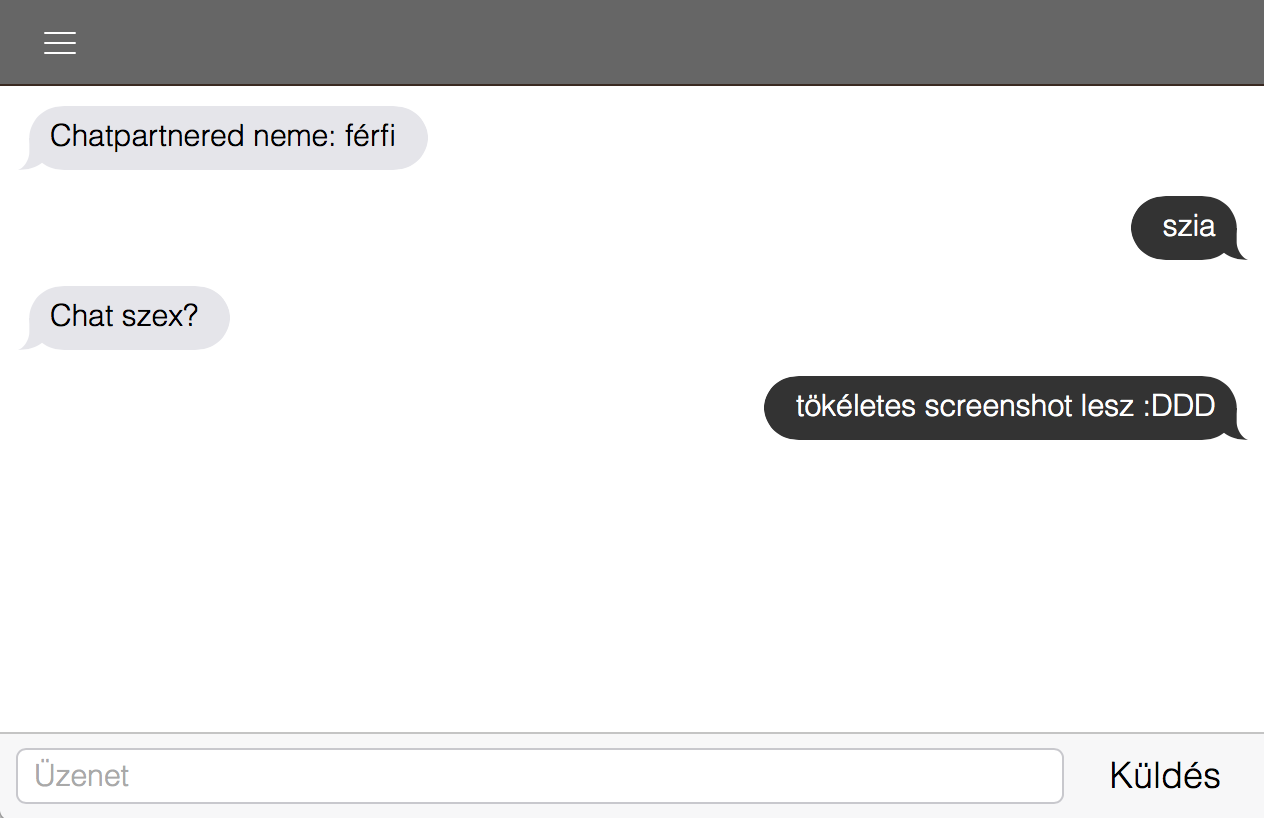Open the hamburger menu in the header
The height and width of the screenshot is (818, 1264).
[60, 43]
